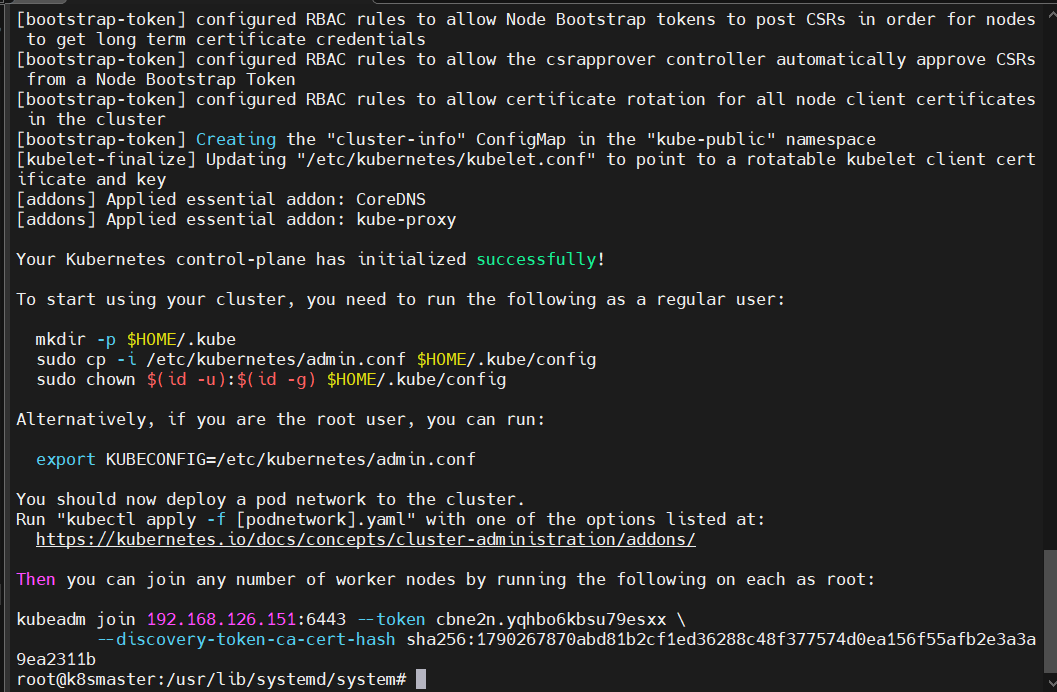Image resolution: width=1057 pixels, height=692 pixels.
Task: Click the "mkdir -p $HOME/.kube" command line
Action: [x=136, y=339]
